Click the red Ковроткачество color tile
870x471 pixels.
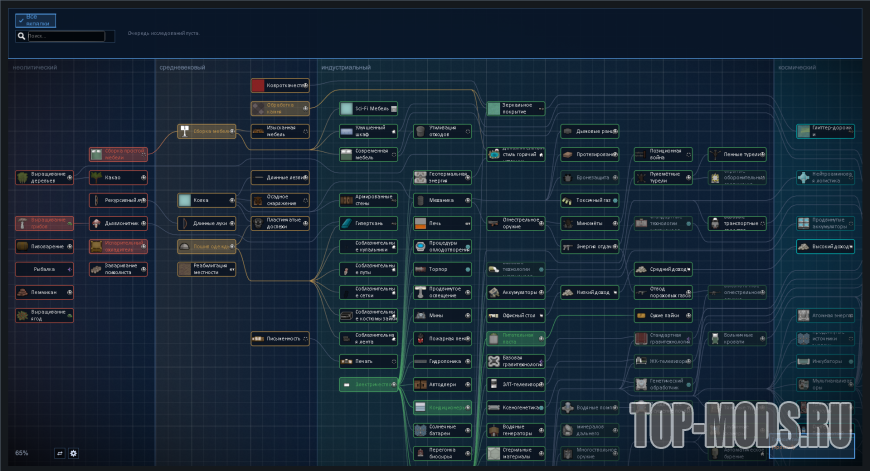pyautogui.click(x=258, y=85)
